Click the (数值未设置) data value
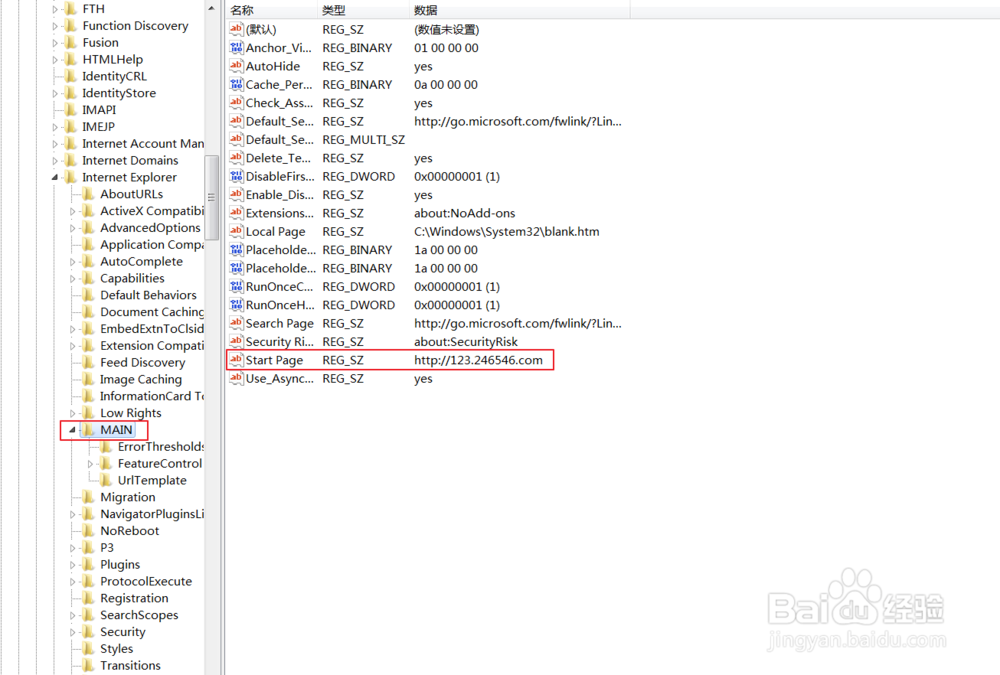 (x=446, y=29)
